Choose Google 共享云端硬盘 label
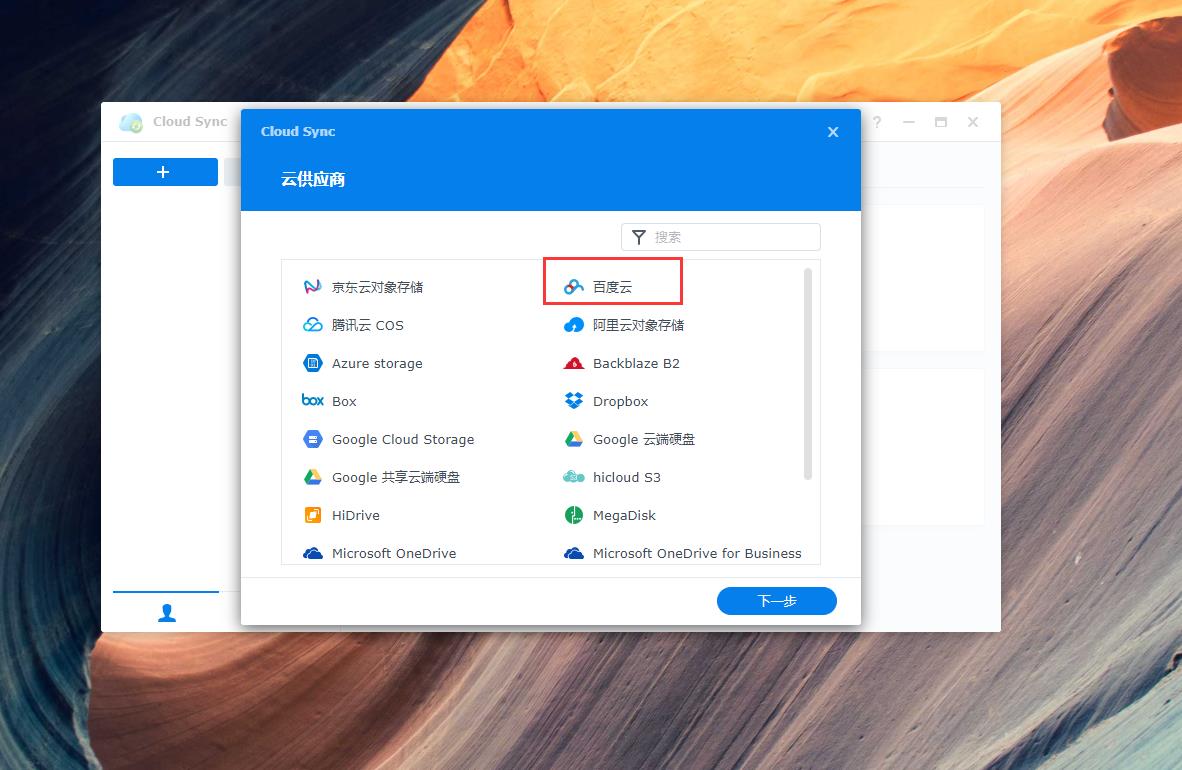This screenshot has width=1182, height=770. pyautogui.click(x=396, y=477)
